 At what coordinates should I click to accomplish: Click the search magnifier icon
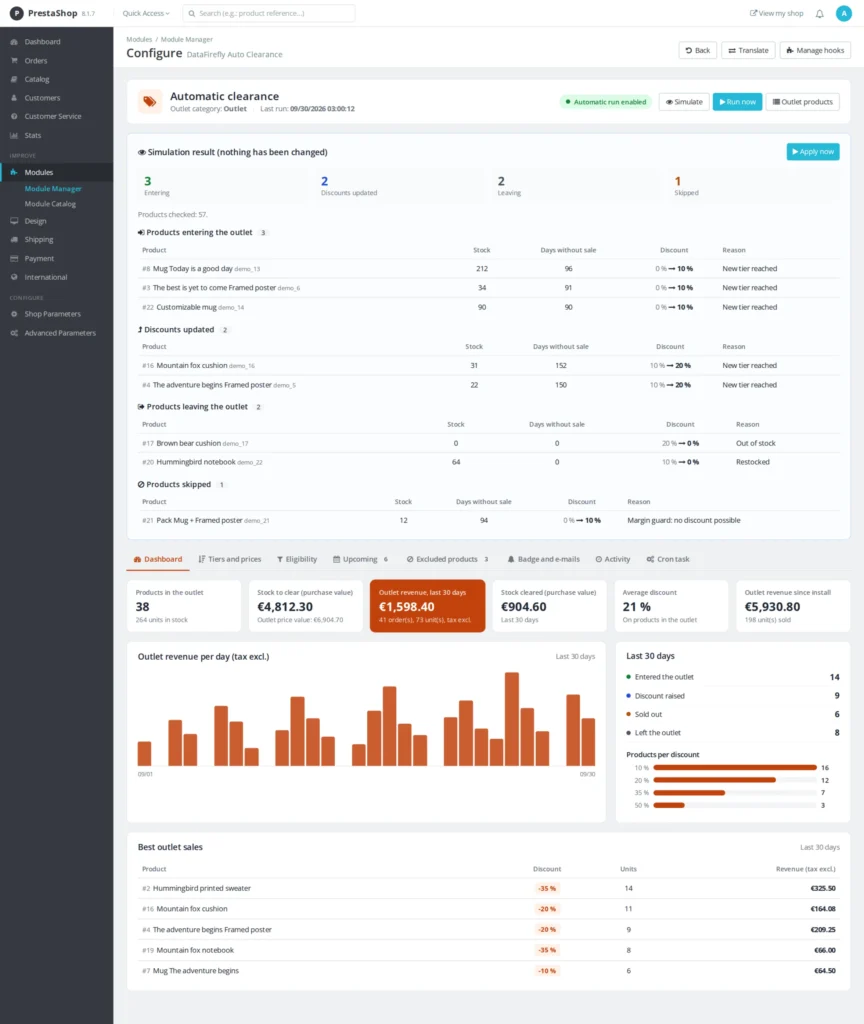coord(192,13)
